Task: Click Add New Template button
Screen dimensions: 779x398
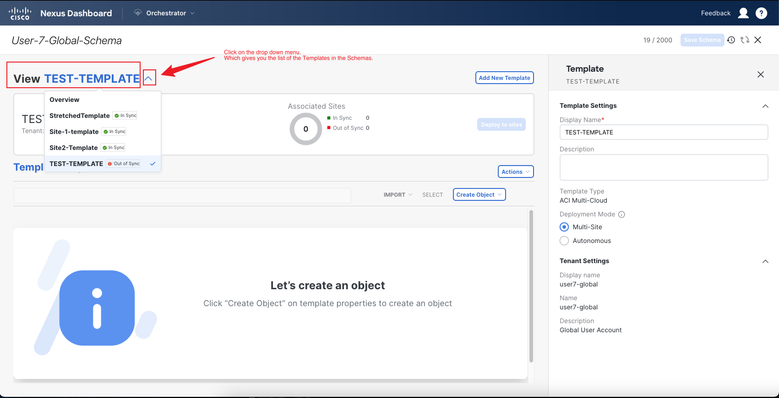Action: [504, 78]
